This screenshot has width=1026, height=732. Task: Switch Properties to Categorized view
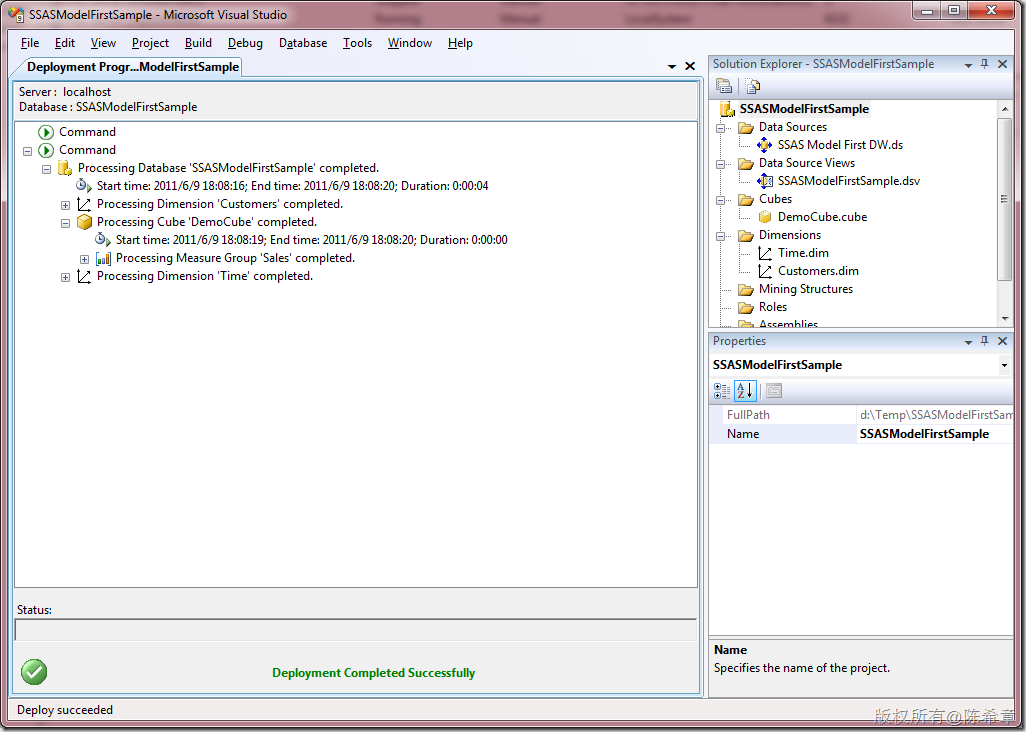(722, 391)
